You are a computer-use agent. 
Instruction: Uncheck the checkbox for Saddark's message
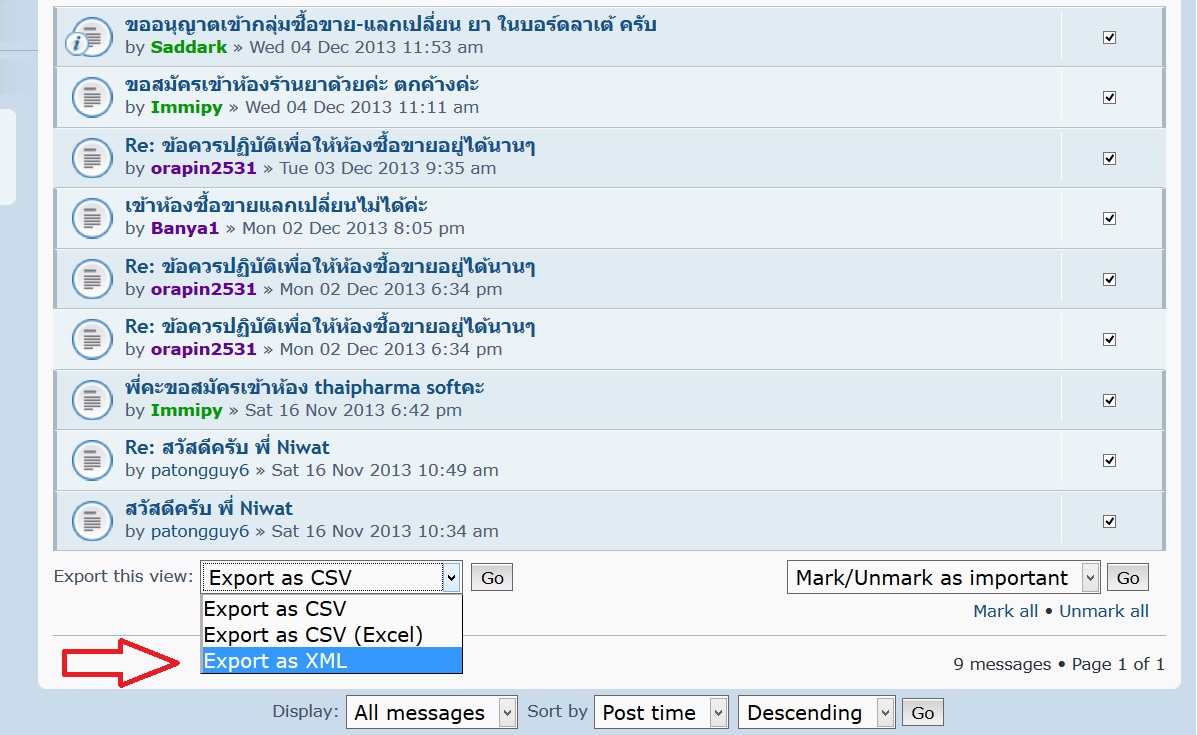click(x=1109, y=37)
